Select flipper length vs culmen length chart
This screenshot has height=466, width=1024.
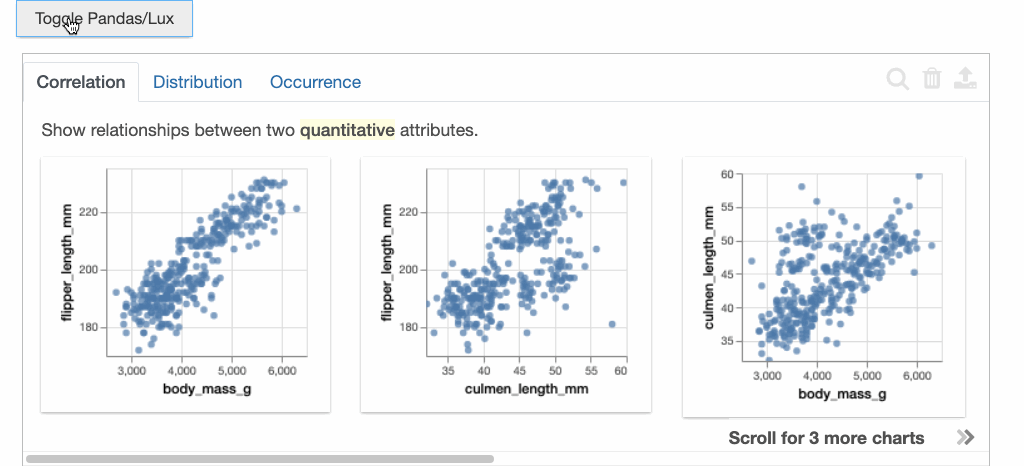(x=505, y=285)
